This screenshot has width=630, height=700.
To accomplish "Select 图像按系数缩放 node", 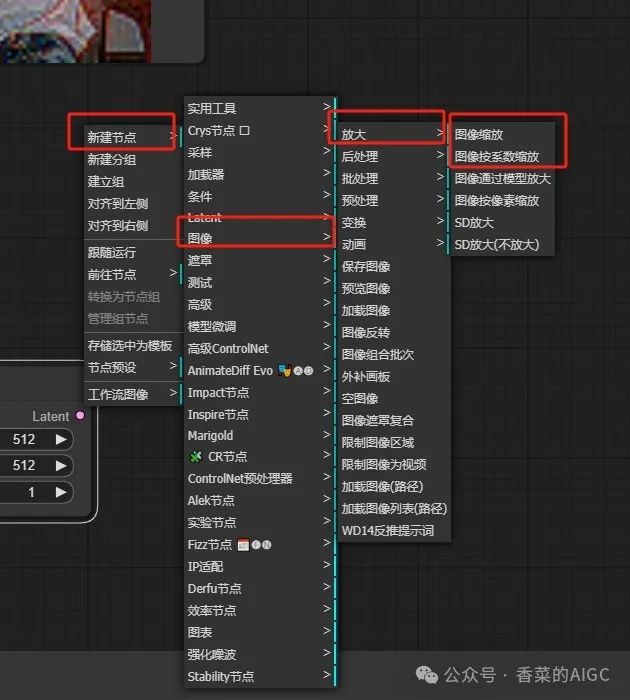I will (x=502, y=156).
